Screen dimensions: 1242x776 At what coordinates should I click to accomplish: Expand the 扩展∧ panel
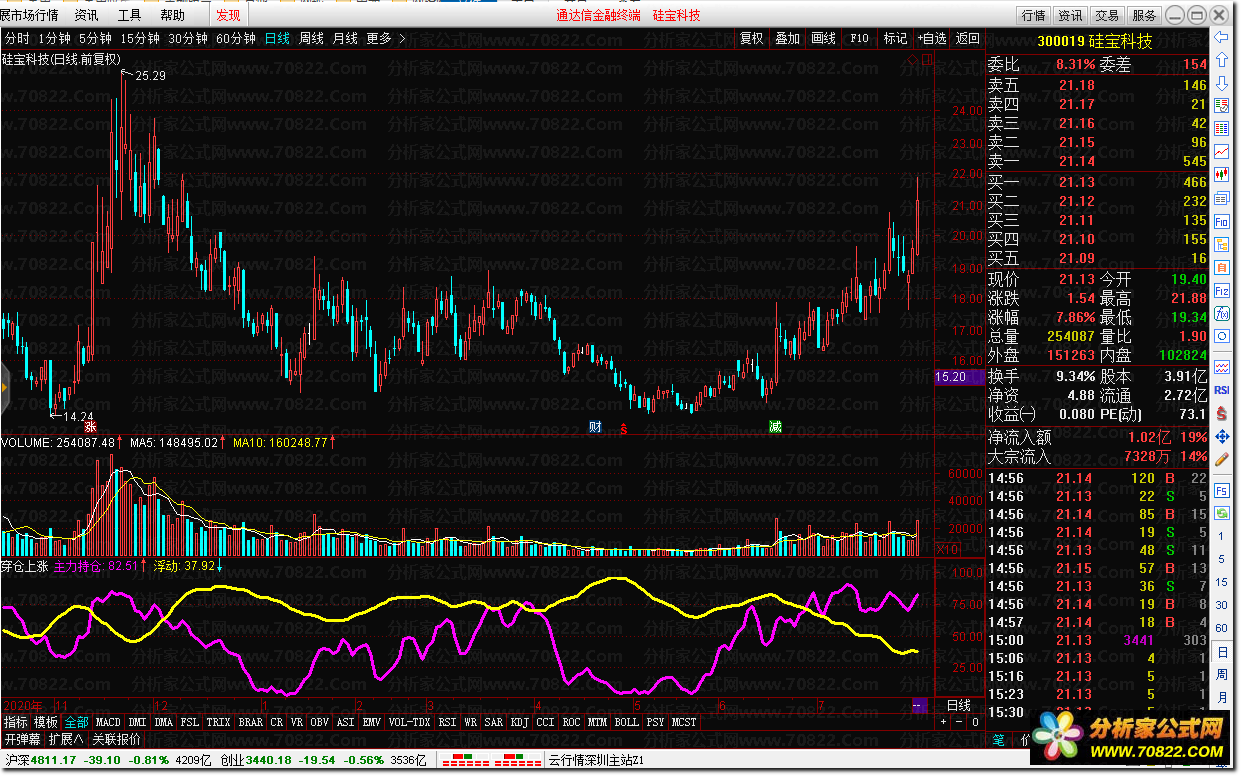coord(66,739)
